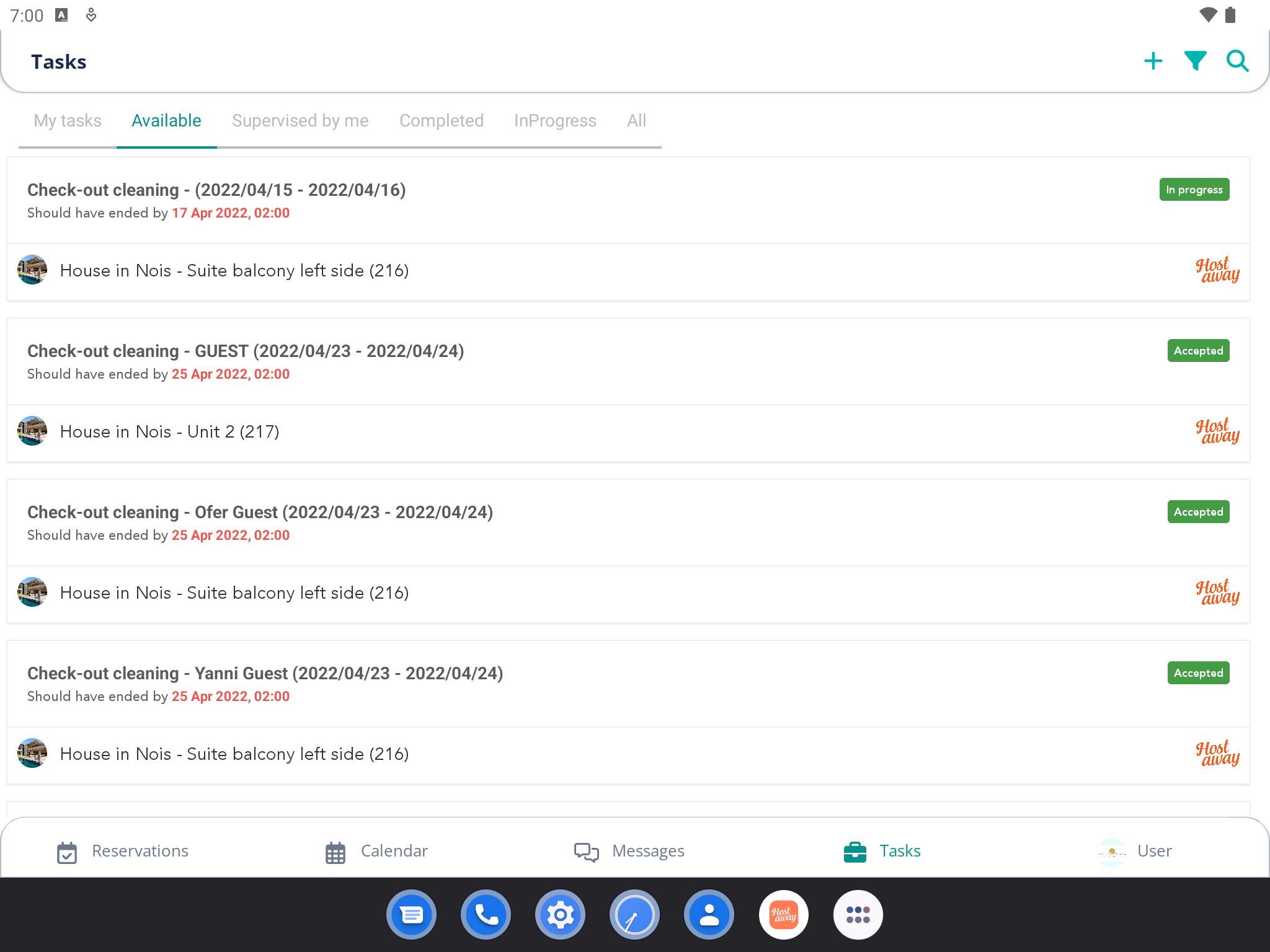Select the Available tab
1270x952 pixels.
[x=166, y=120]
